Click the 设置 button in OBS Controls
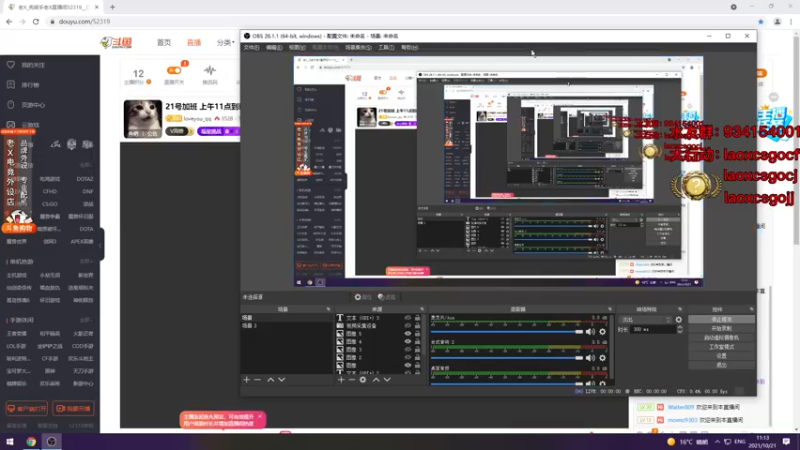The width and height of the screenshot is (800, 450). [x=721, y=356]
